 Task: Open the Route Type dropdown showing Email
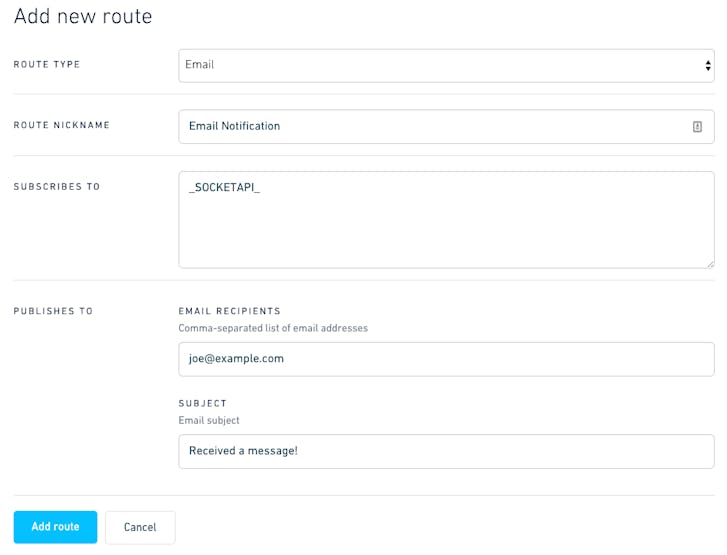click(x=446, y=66)
